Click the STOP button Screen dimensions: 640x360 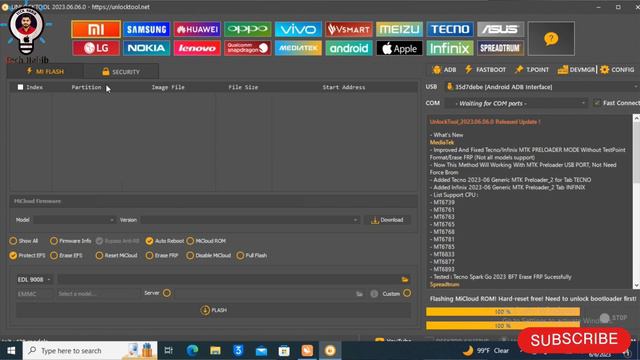(x=614, y=318)
